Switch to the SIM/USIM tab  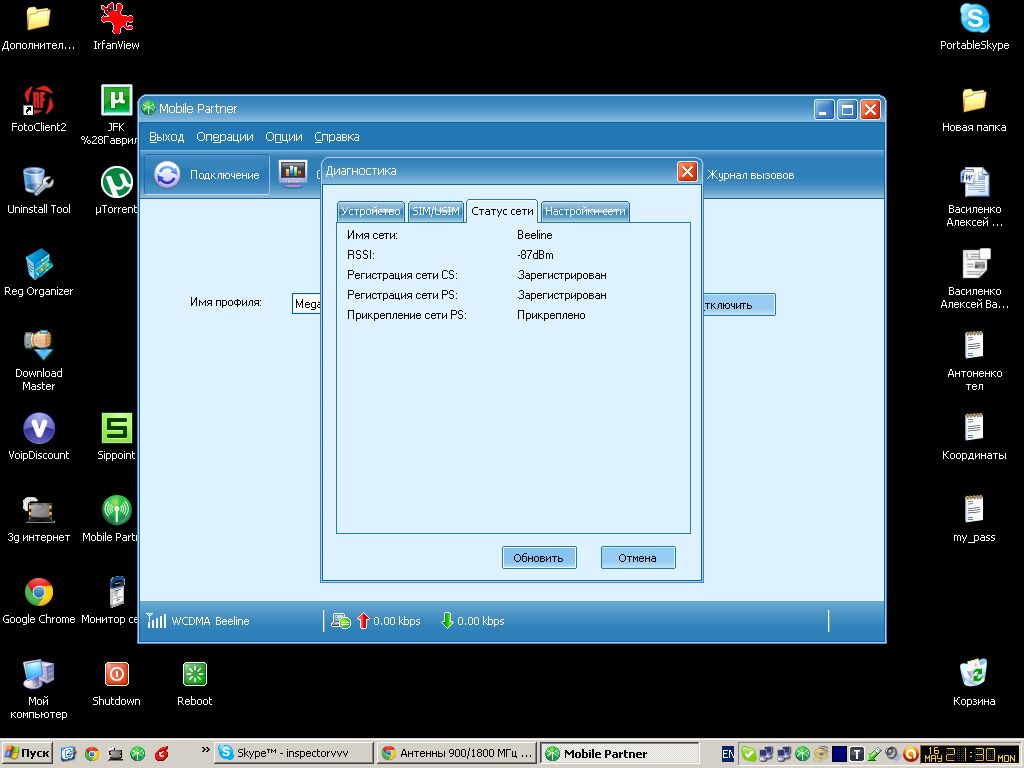click(436, 211)
